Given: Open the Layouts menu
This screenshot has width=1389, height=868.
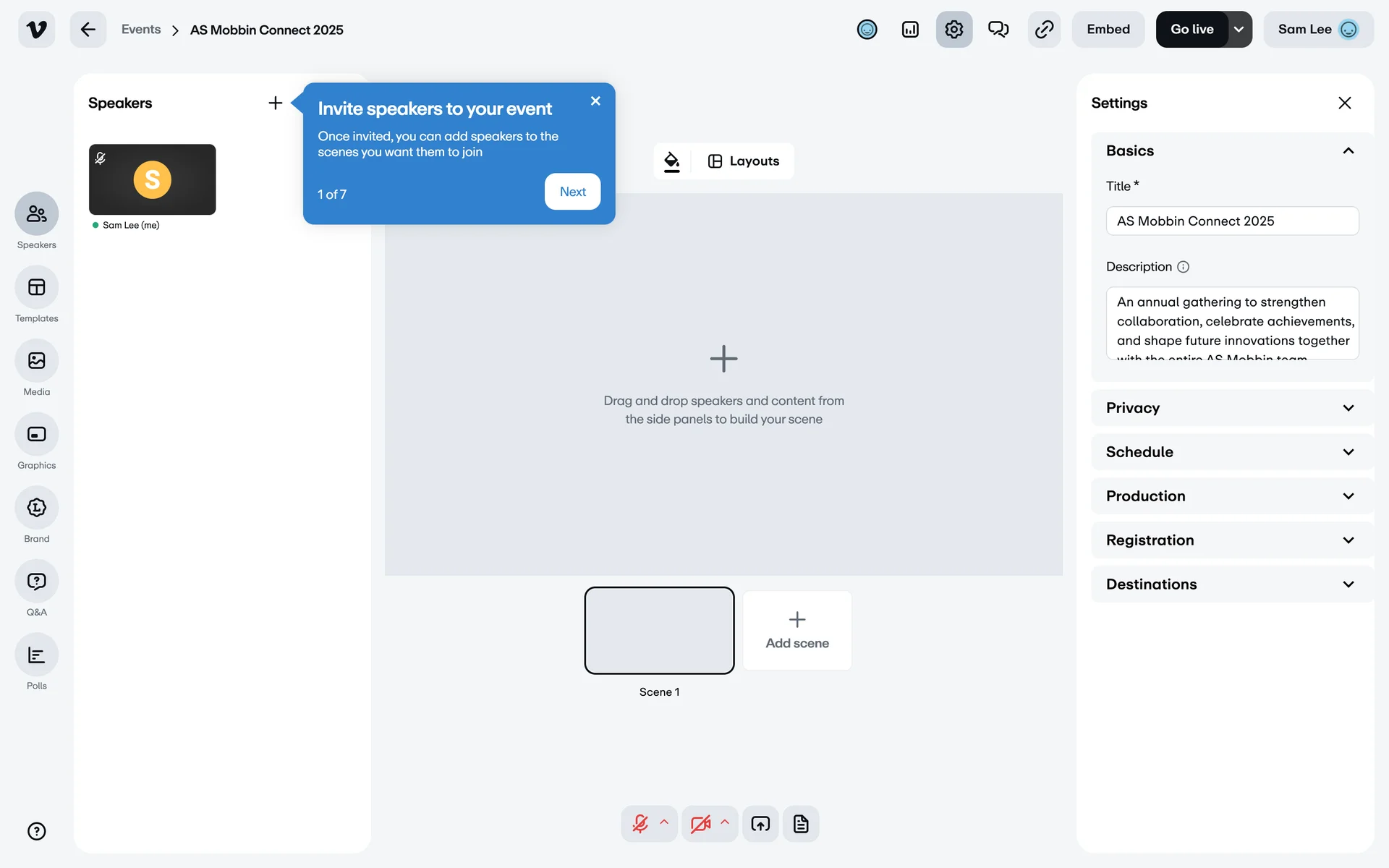Looking at the screenshot, I should point(744,161).
